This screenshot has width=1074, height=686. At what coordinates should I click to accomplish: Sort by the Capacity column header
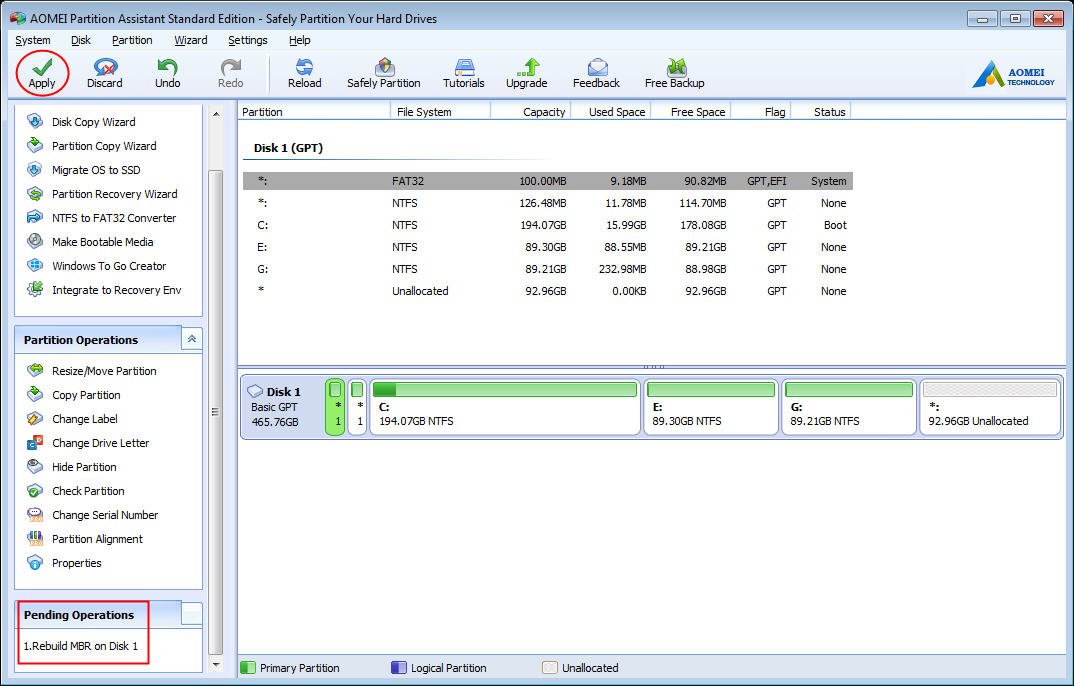click(x=531, y=112)
